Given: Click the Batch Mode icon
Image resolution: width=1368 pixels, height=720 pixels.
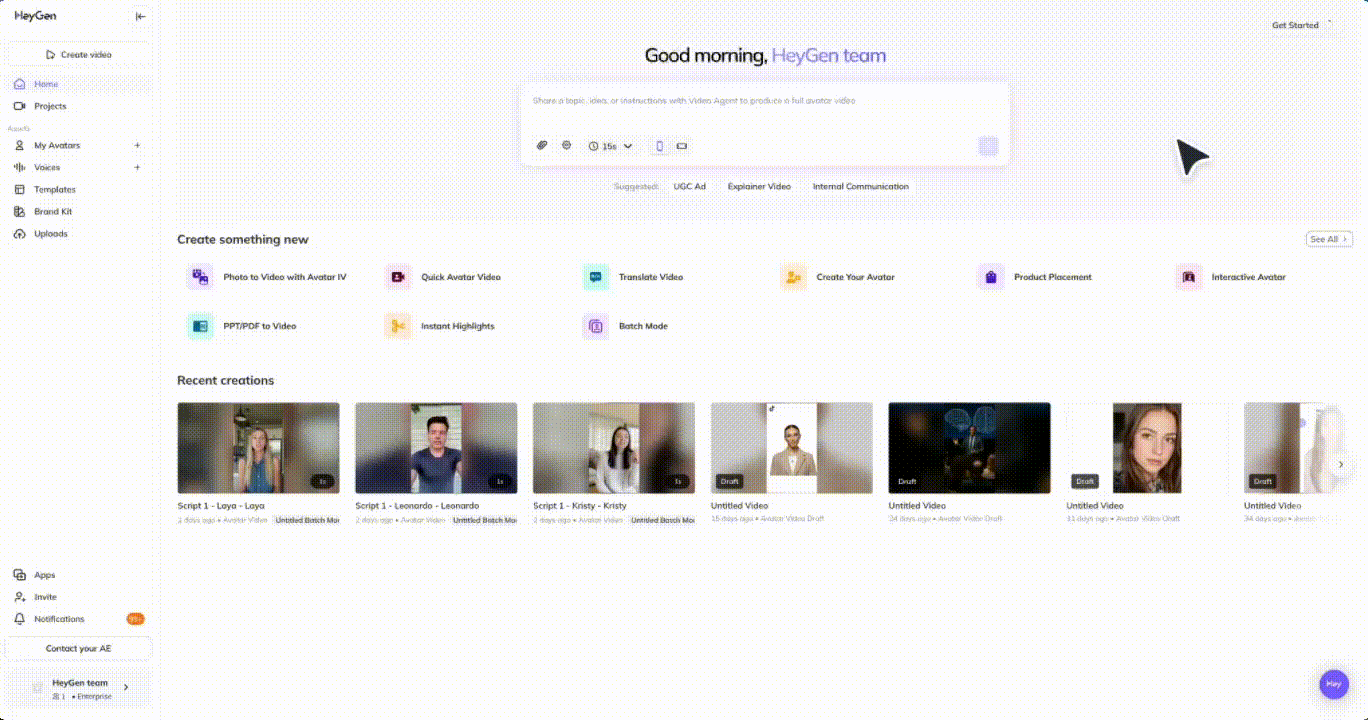Looking at the screenshot, I should (x=596, y=326).
